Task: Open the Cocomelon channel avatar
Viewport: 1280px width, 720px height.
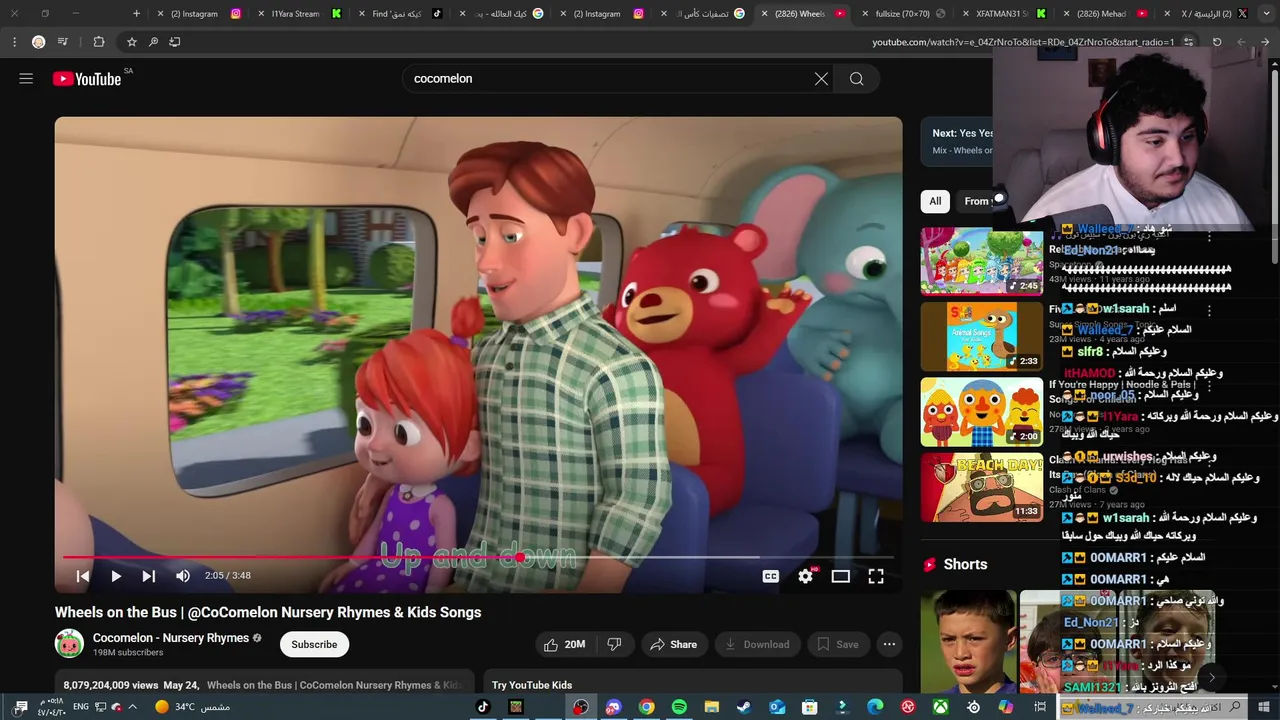Action: [x=69, y=644]
